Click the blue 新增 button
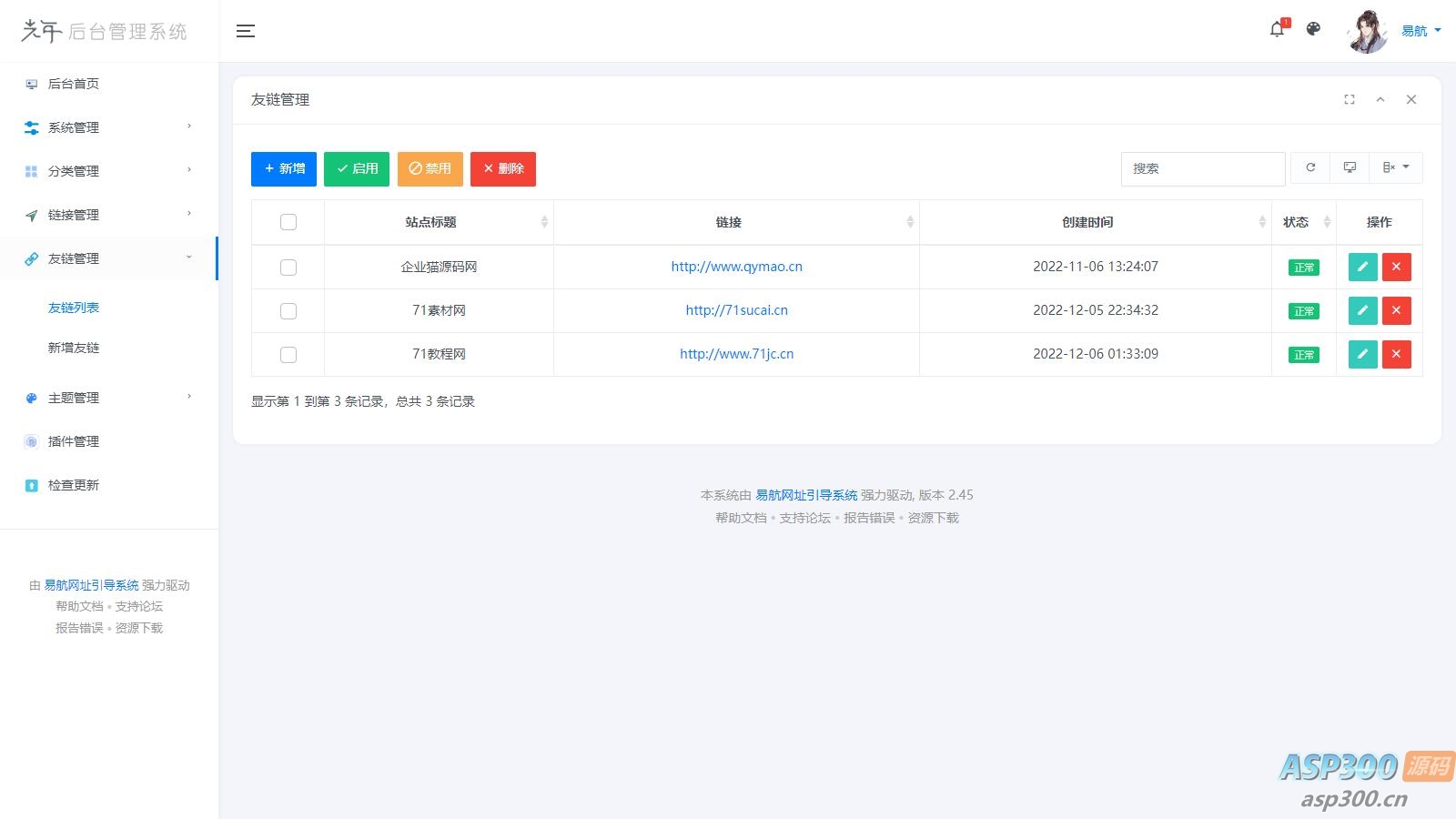The width and height of the screenshot is (1456, 819). (x=284, y=168)
